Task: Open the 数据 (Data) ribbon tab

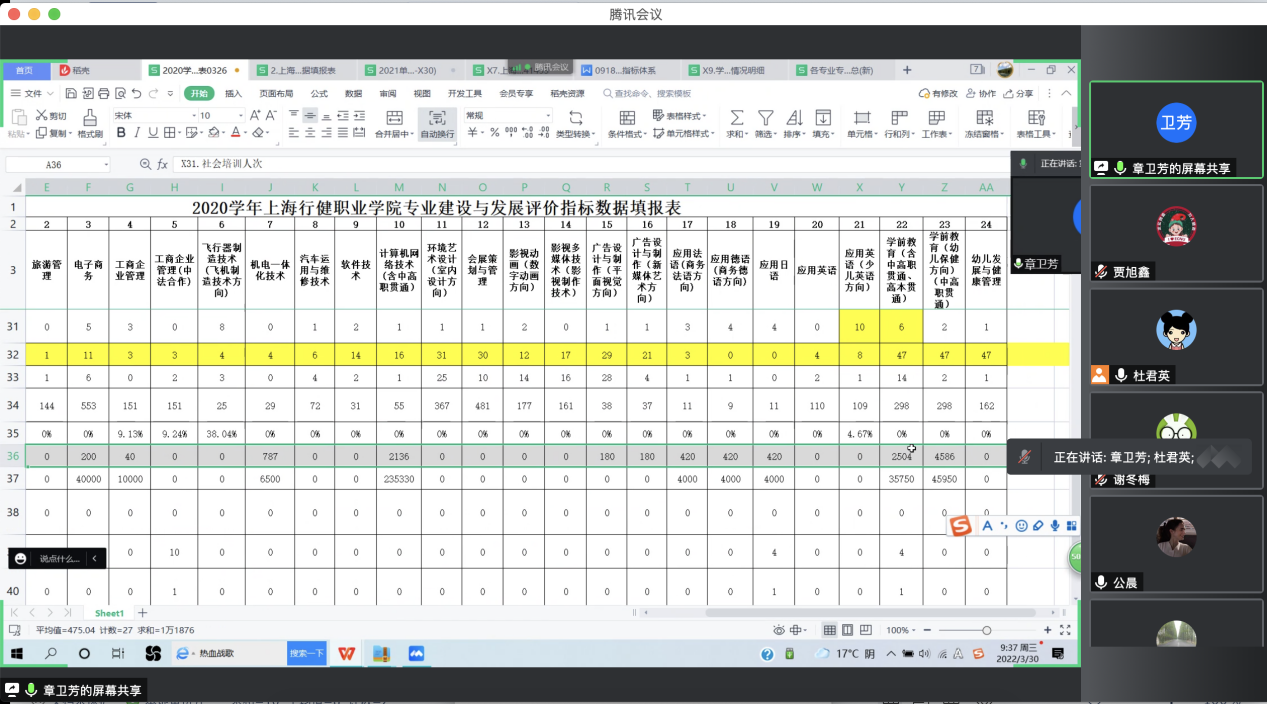Action: click(x=353, y=94)
